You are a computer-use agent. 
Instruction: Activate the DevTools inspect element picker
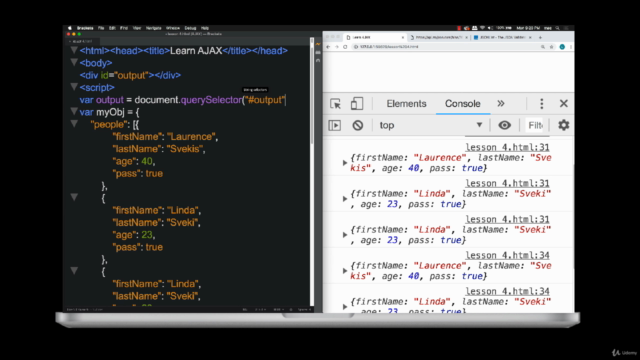336,104
